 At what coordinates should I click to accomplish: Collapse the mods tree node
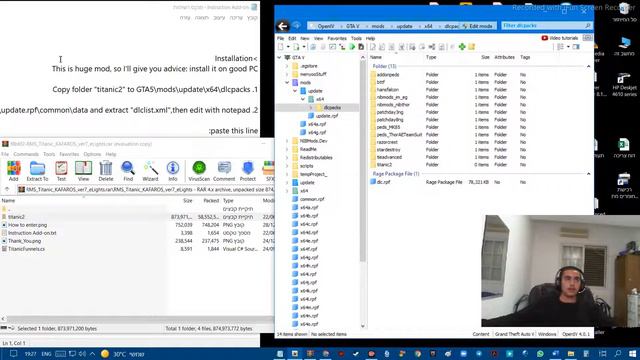tap(287, 82)
